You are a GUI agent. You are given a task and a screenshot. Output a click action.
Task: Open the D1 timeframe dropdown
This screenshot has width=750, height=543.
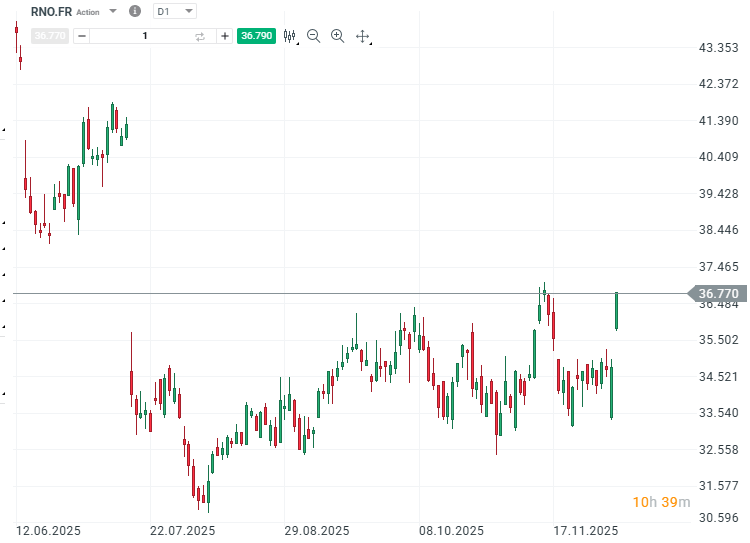(175, 11)
